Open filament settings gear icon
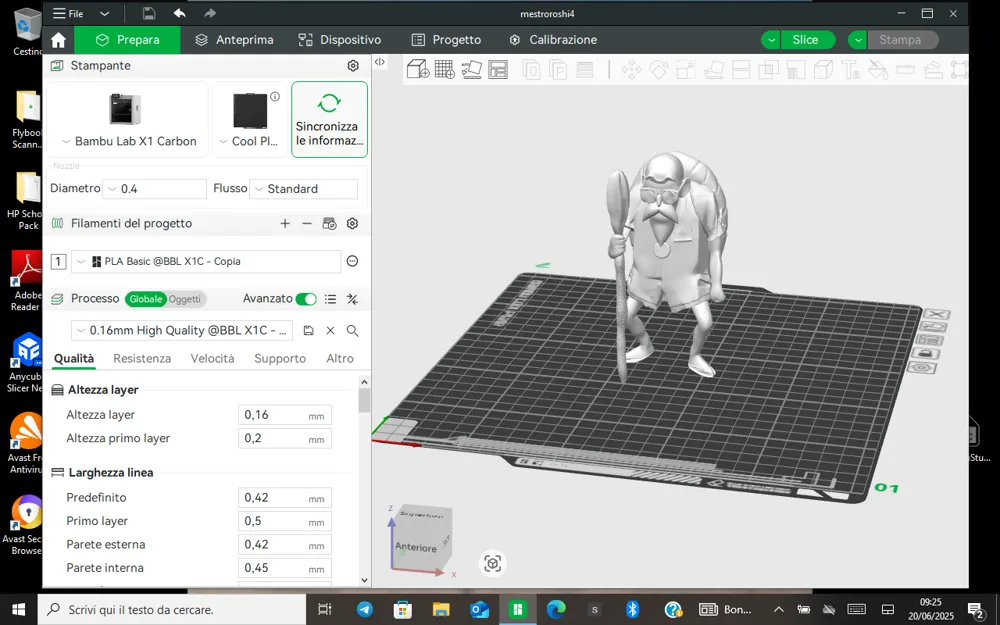 pos(352,223)
